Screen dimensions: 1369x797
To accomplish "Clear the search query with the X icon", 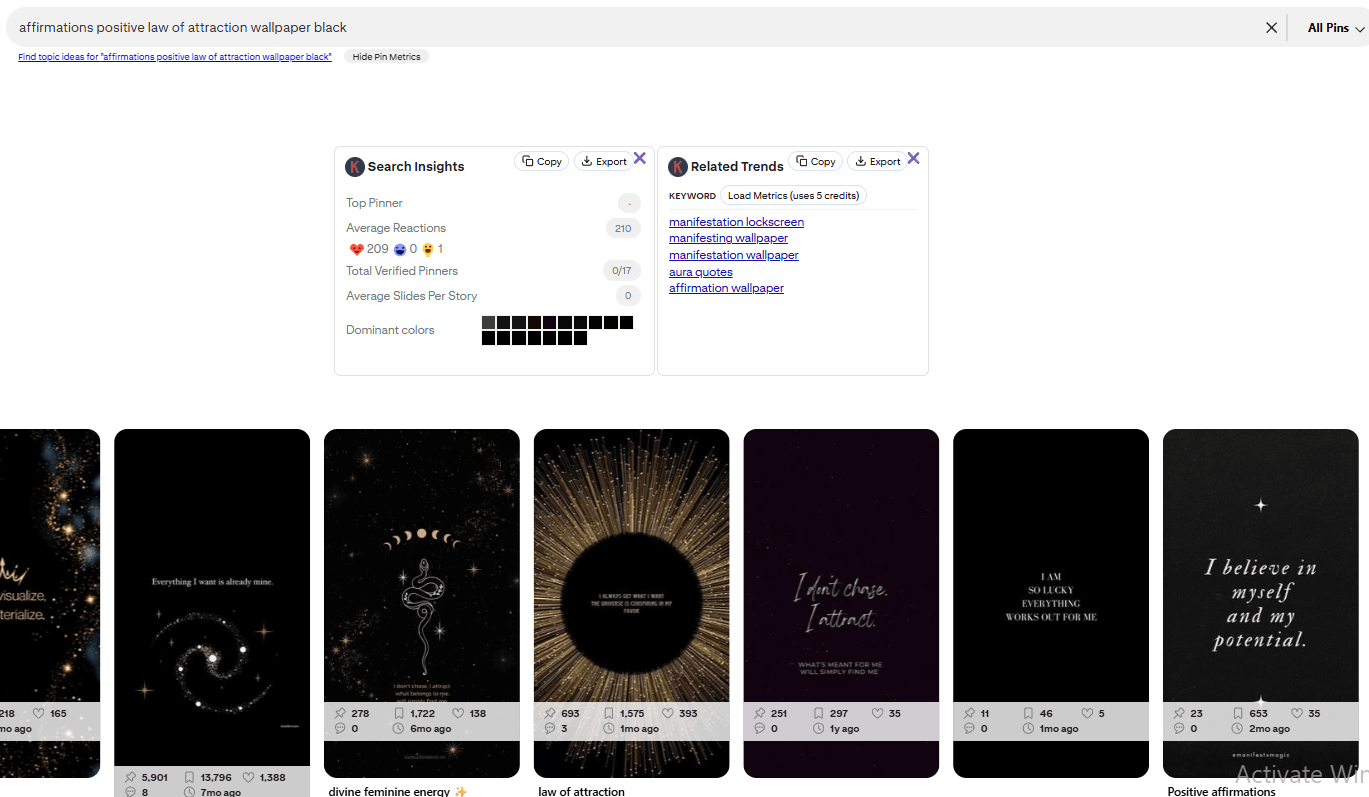I will pyautogui.click(x=1271, y=28).
